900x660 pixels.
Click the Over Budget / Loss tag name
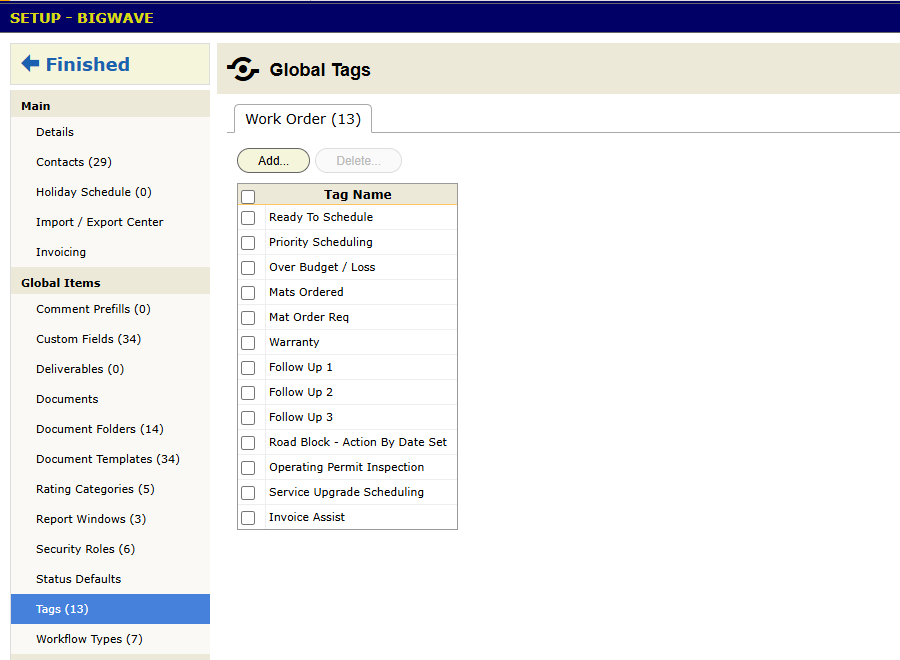[x=322, y=267]
